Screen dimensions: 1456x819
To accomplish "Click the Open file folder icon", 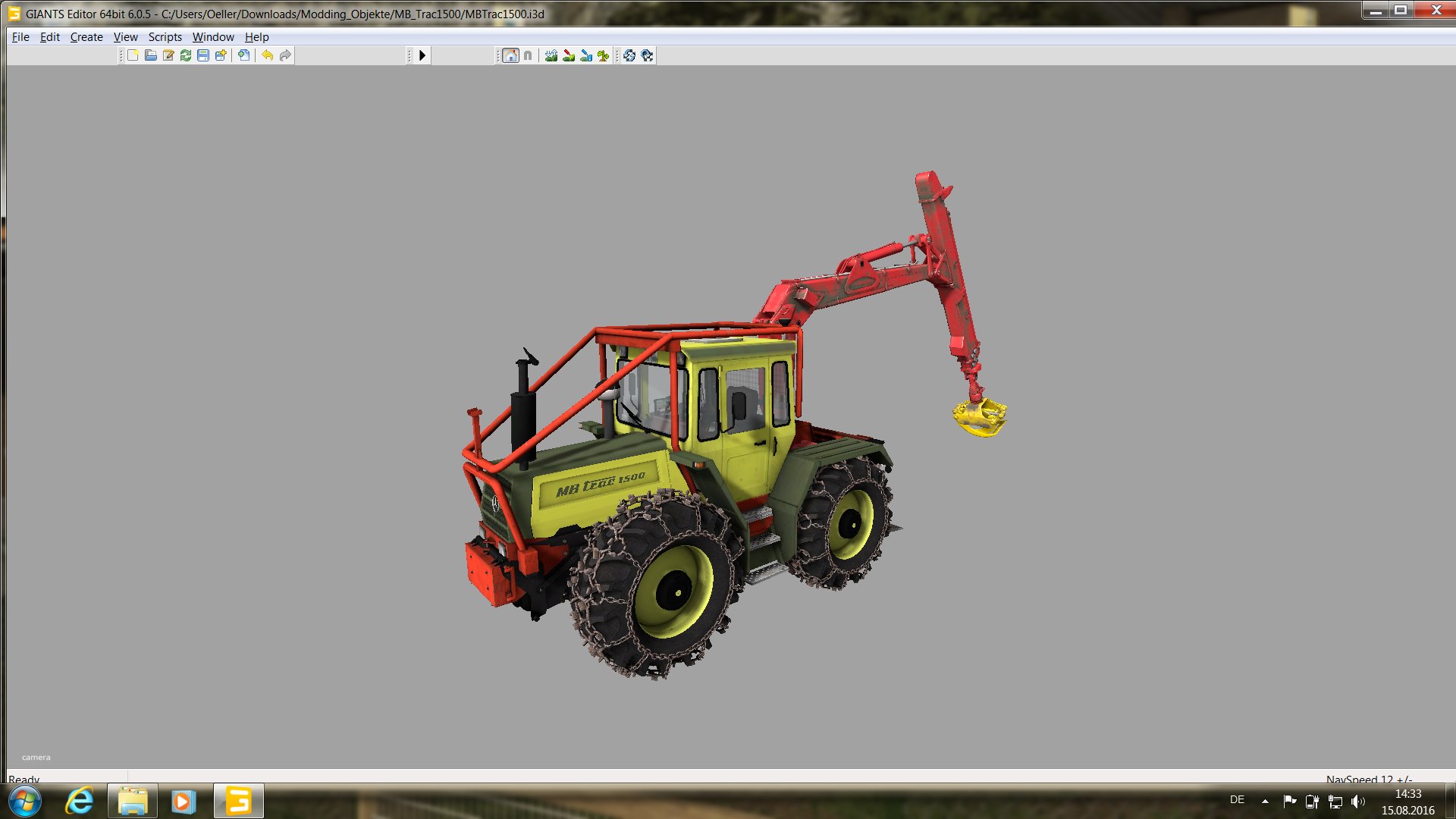I will click(150, 55).
